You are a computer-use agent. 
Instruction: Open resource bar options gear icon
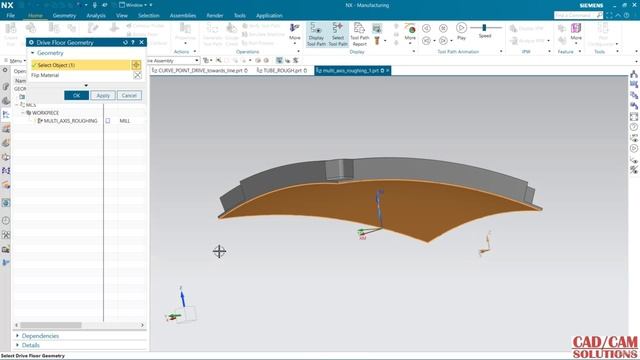(x=5, y=70)
